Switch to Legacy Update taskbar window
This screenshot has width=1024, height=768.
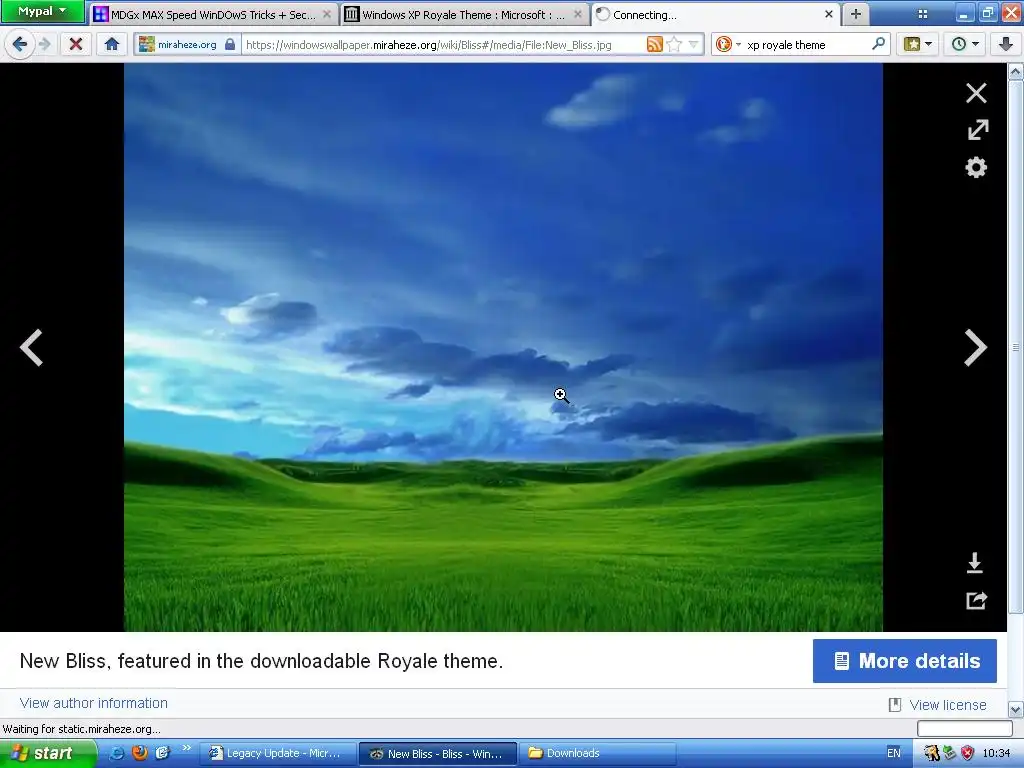click(276, 753)
